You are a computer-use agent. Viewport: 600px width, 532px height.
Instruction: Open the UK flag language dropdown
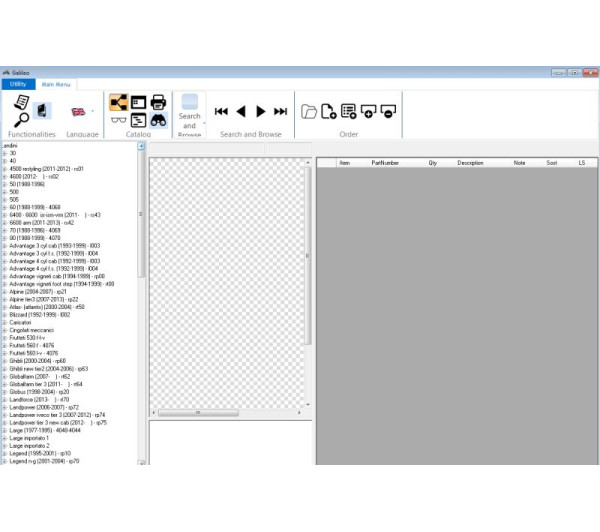pyautogui.click(x=81, y=111)
